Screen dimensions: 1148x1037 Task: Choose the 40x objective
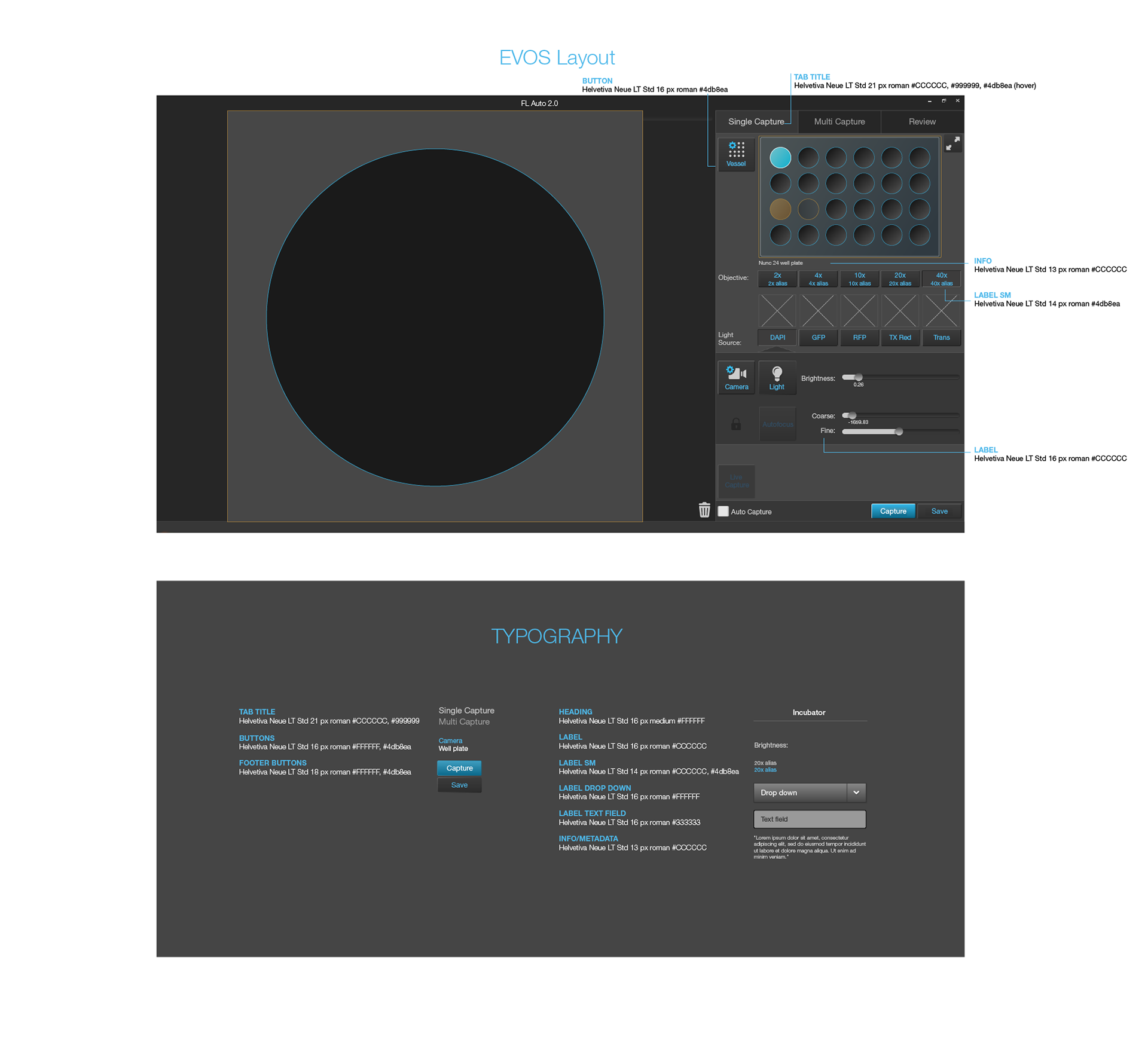coord(941,279)
